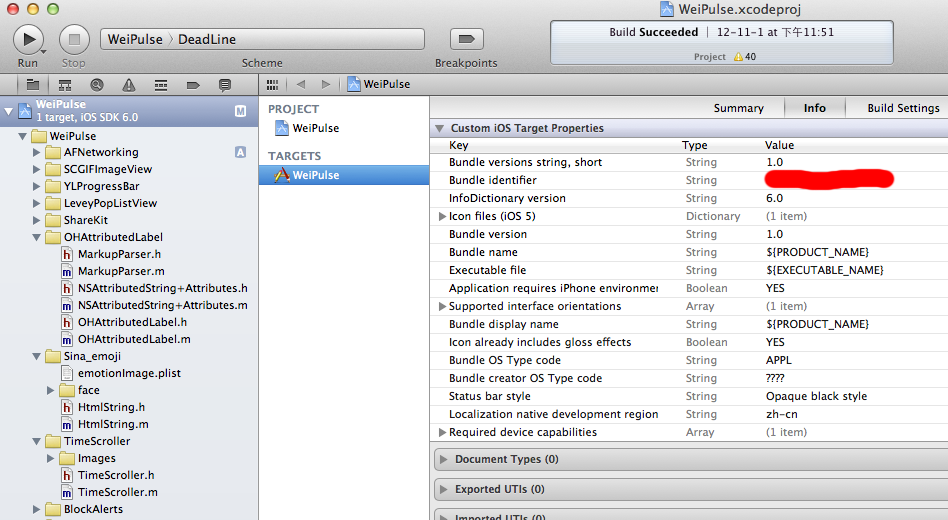The height and width of the screenshot is (520, 948).
Task: Open the Log navigator speech bubble icon
Action: (x=225, y=85)
